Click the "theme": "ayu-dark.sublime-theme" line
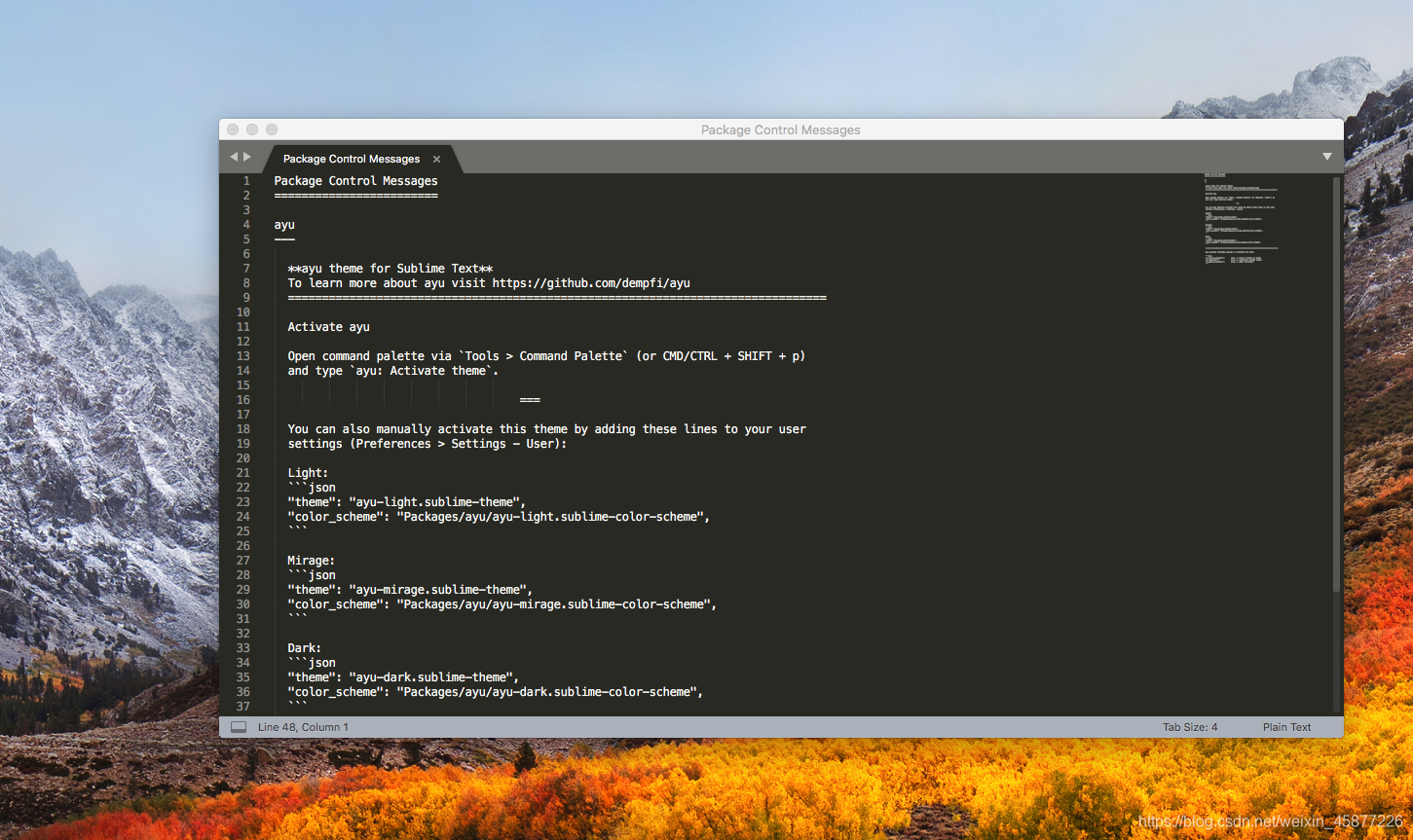 [x=403, y=677]
